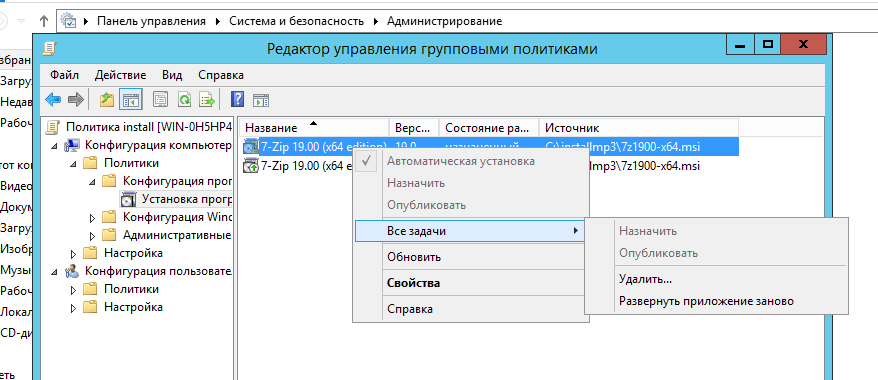
Task: Sort by the Название column header
Action: tap(314, 128)
